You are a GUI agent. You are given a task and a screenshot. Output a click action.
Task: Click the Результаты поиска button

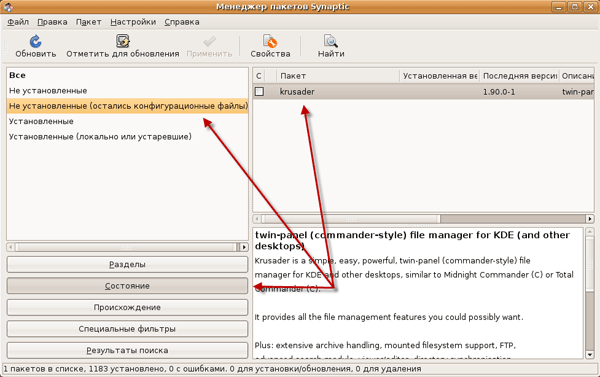(x=127, y=350)
